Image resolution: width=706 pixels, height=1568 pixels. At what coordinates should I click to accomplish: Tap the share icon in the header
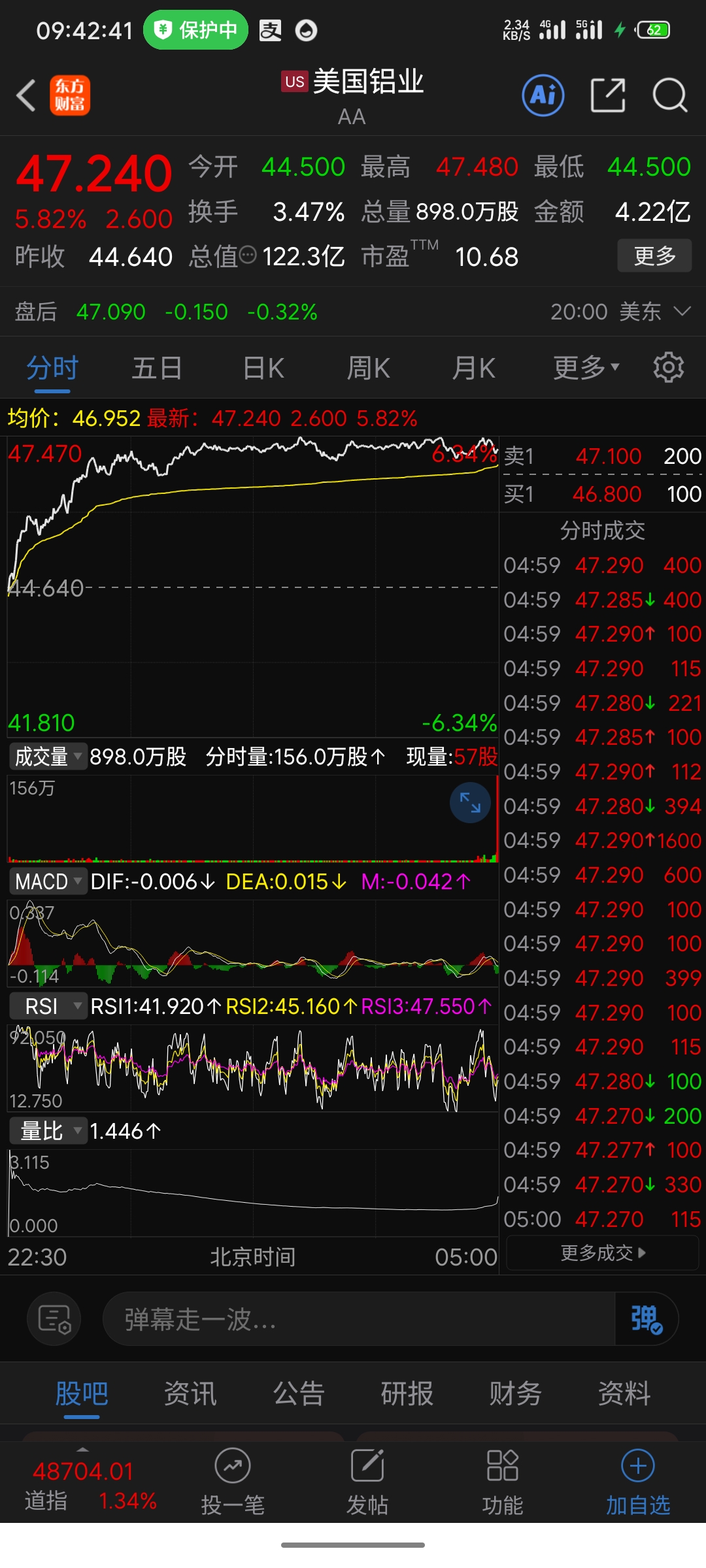pos(608,95)
